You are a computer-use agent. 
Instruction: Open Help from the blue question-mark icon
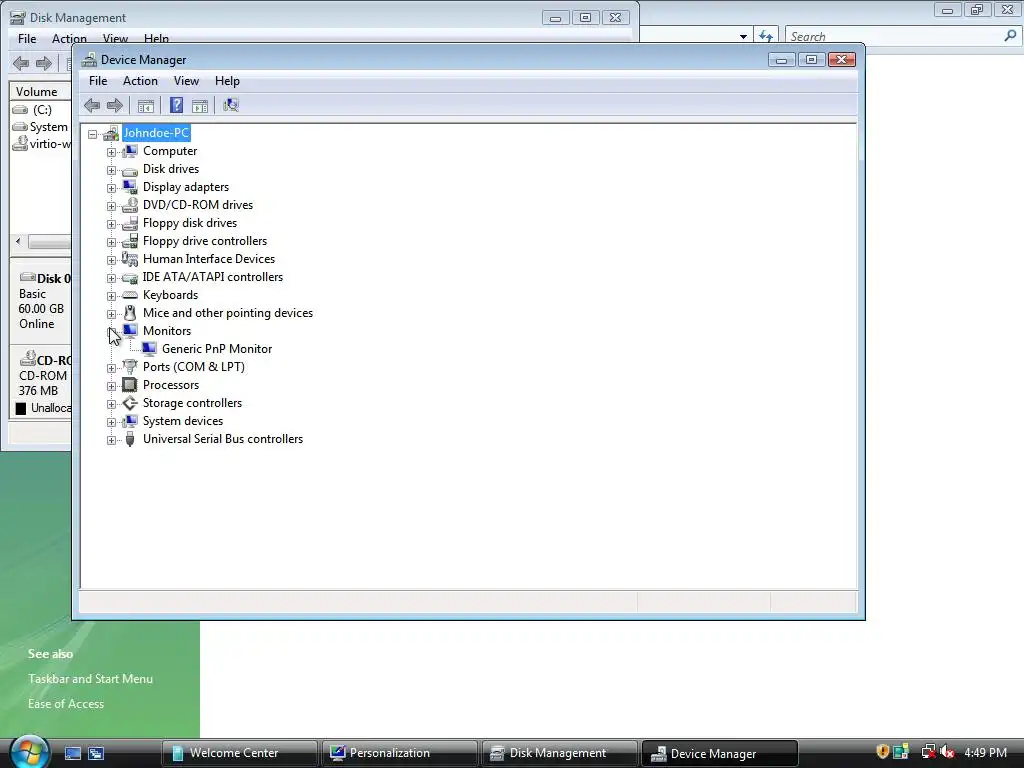point(176,105)
